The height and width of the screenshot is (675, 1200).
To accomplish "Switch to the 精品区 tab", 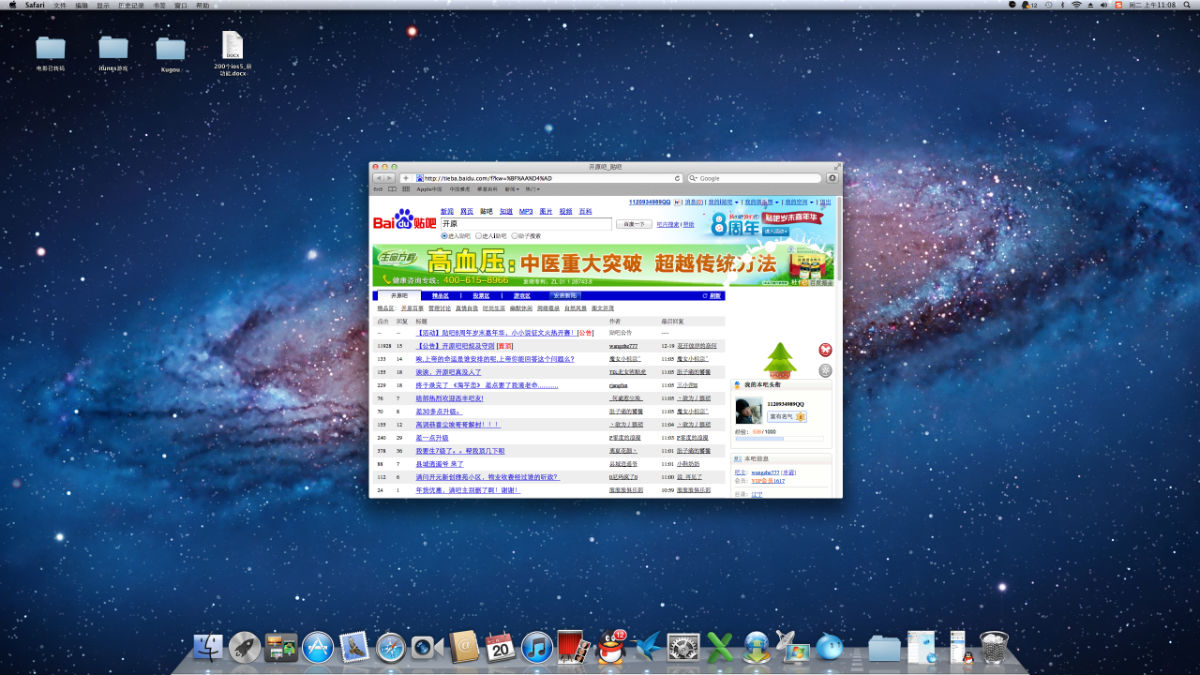I will [x=441, y=296].
